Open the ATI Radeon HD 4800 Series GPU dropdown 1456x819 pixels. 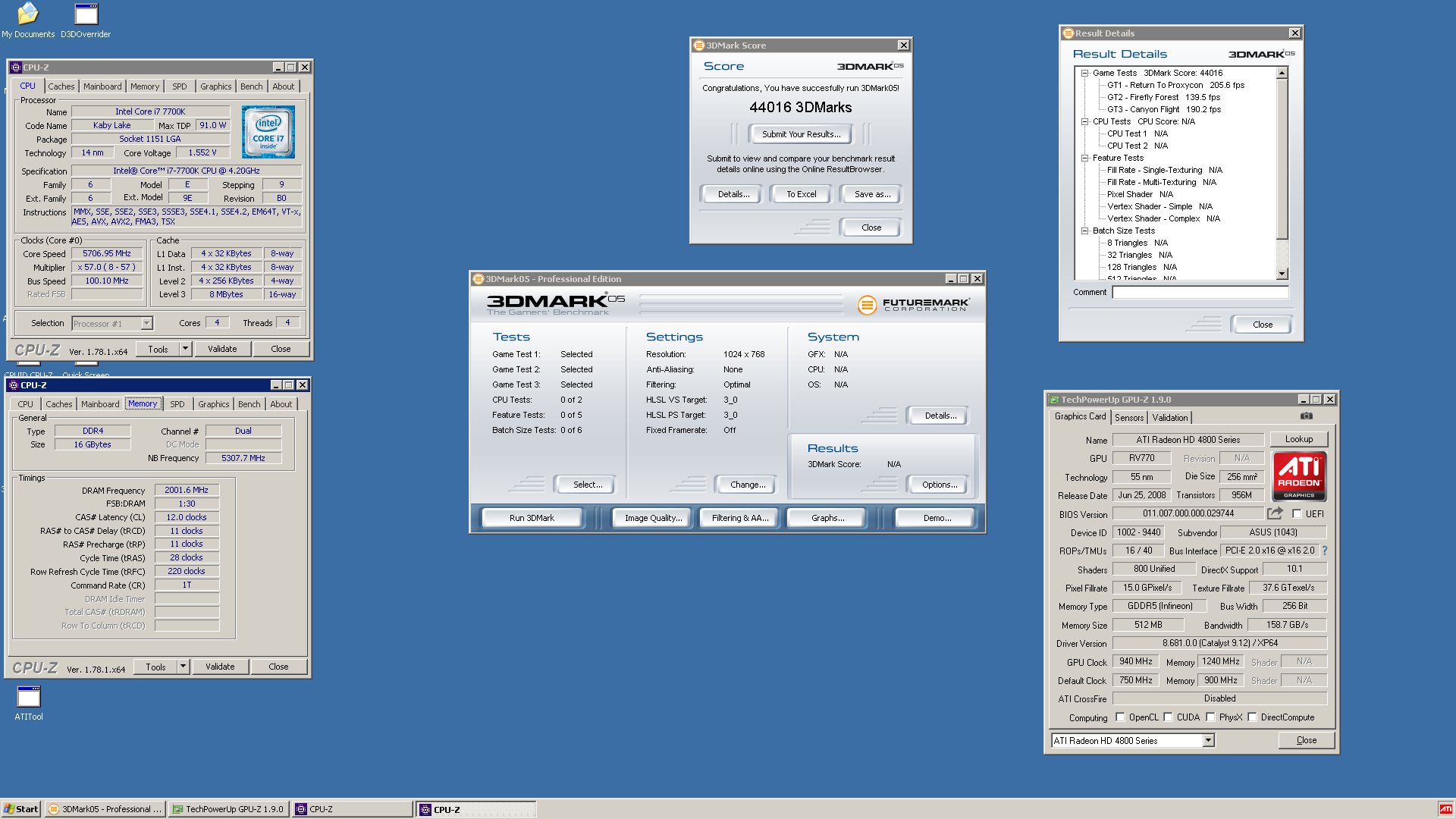point(1208,741)
